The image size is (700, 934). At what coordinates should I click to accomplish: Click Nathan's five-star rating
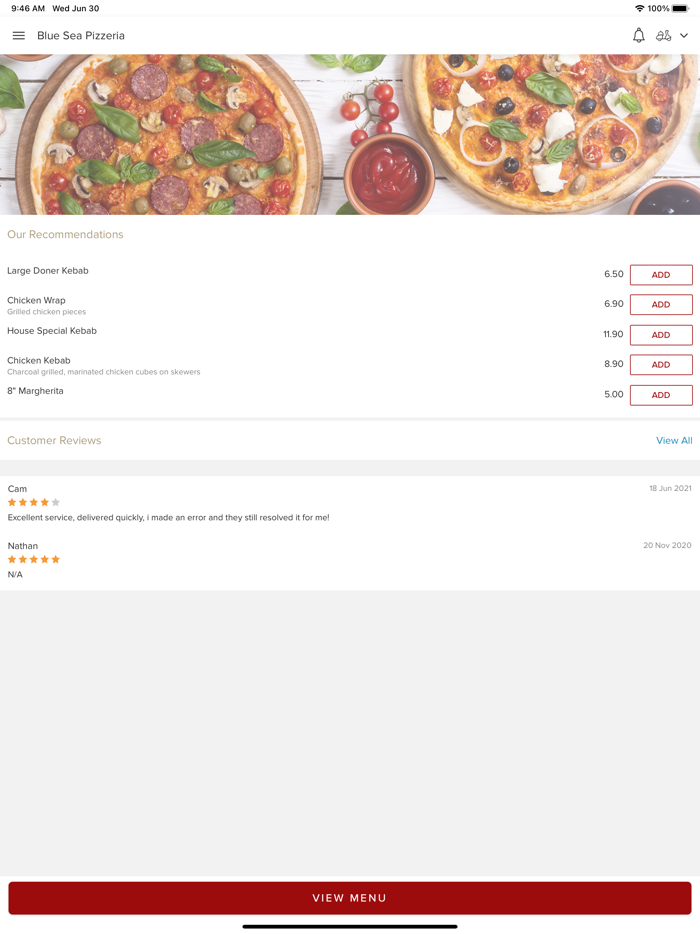pos(32,559)
